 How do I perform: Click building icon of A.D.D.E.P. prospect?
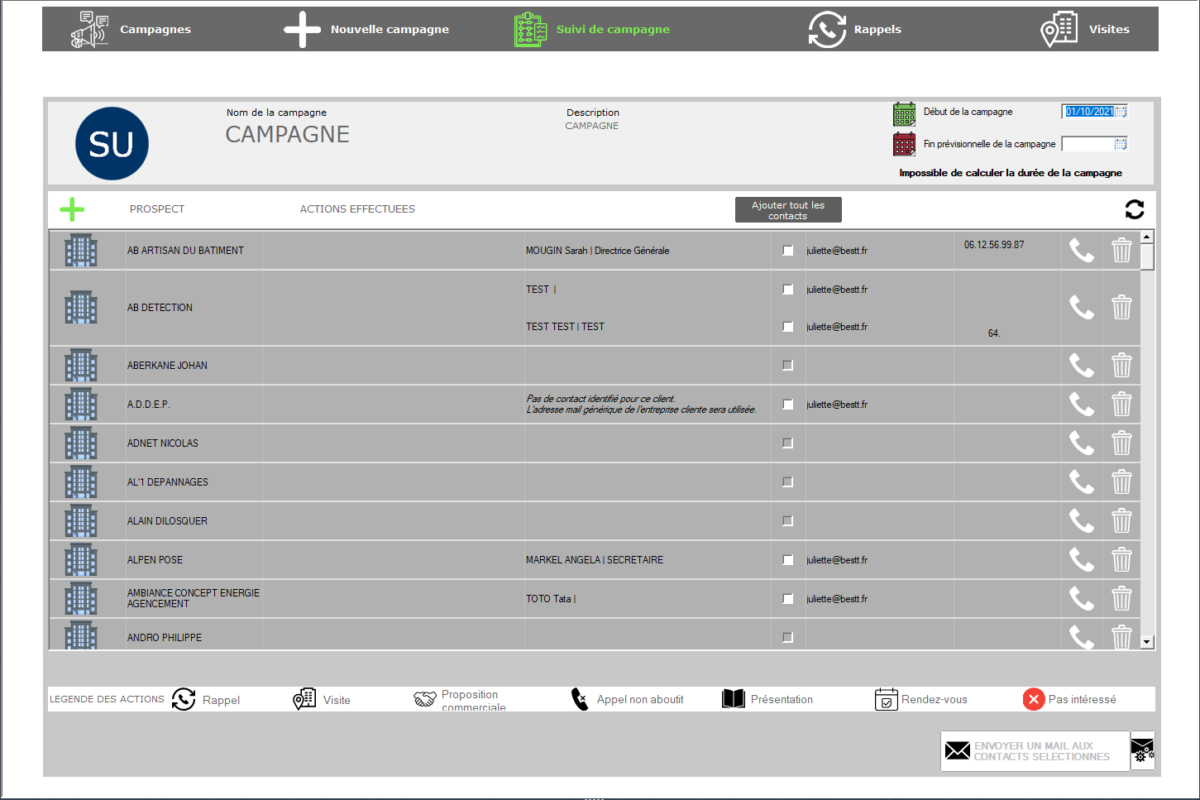point(80,404)
